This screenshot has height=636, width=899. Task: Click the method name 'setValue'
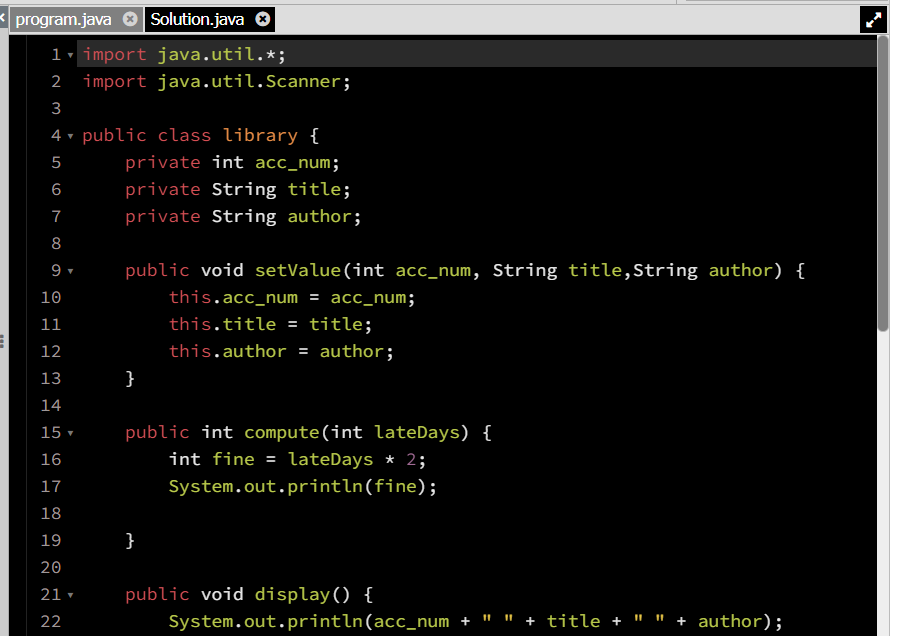298,271
